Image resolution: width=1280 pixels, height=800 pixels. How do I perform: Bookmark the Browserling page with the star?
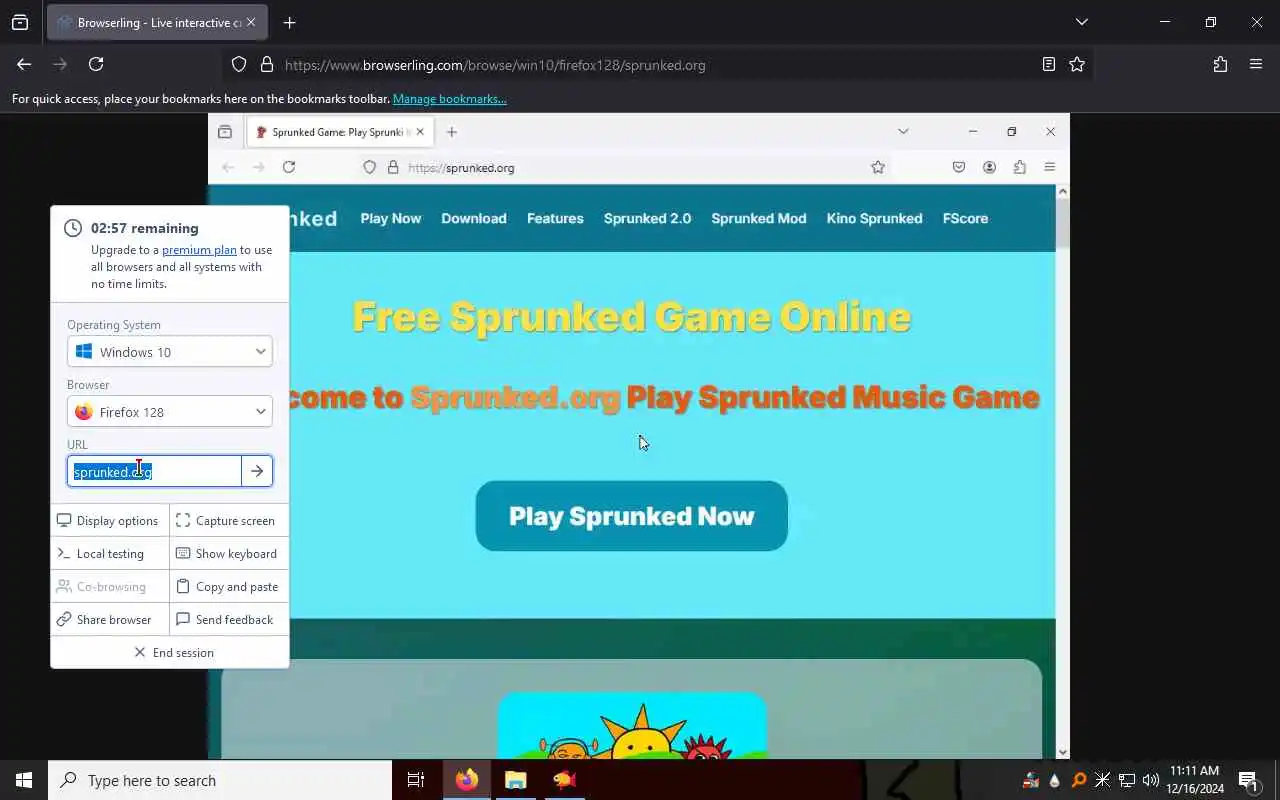(x=1077, y=64)
